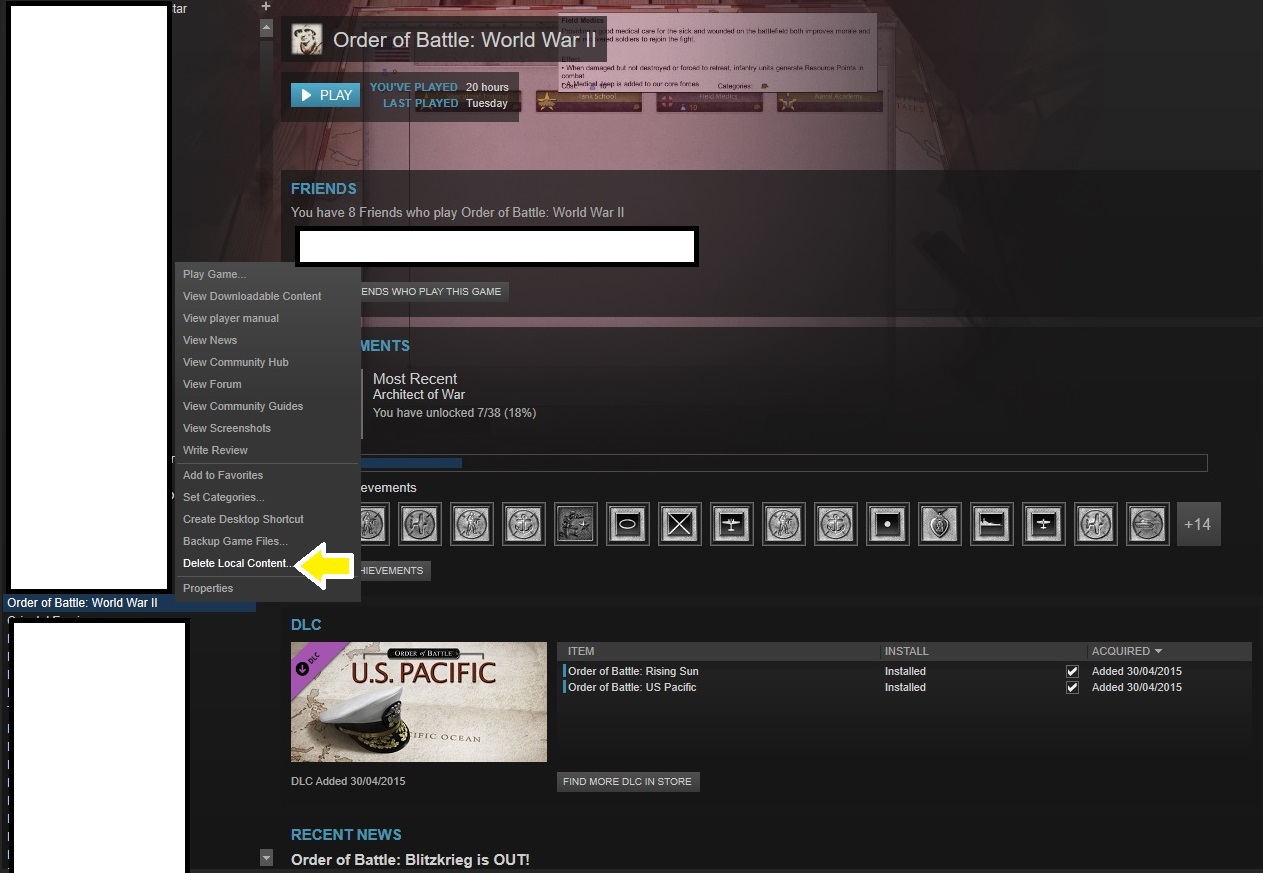Choose View Forum in the context menu
Image resolution: width=1263 pixels, height=873 pixels.
click(x=212, y=384)
